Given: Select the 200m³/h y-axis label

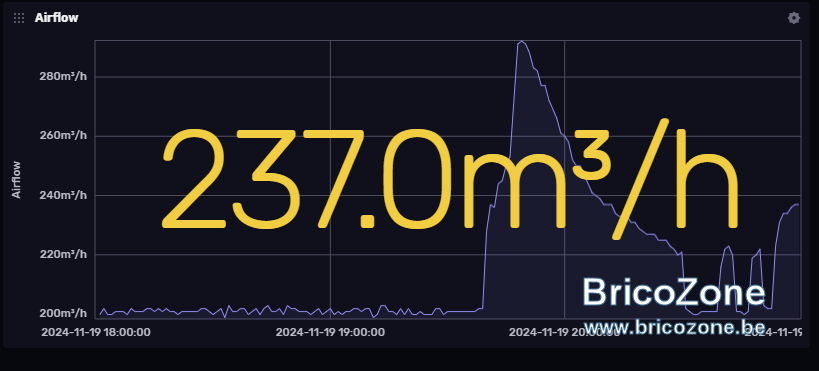Looking at the screenshot, I should (63, 314).
